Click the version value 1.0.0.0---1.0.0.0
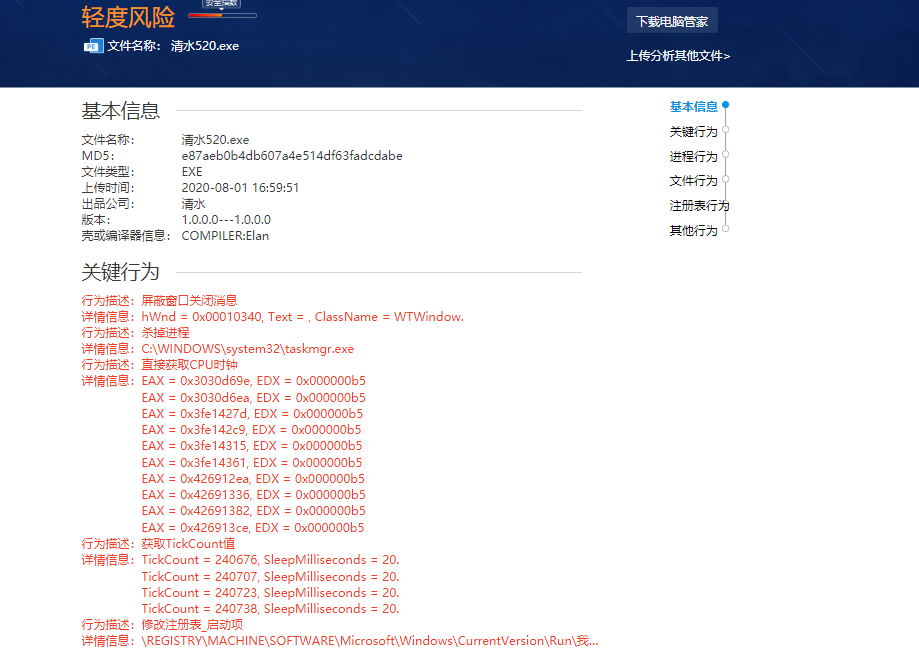919x661 pixels. coord(226,220)
